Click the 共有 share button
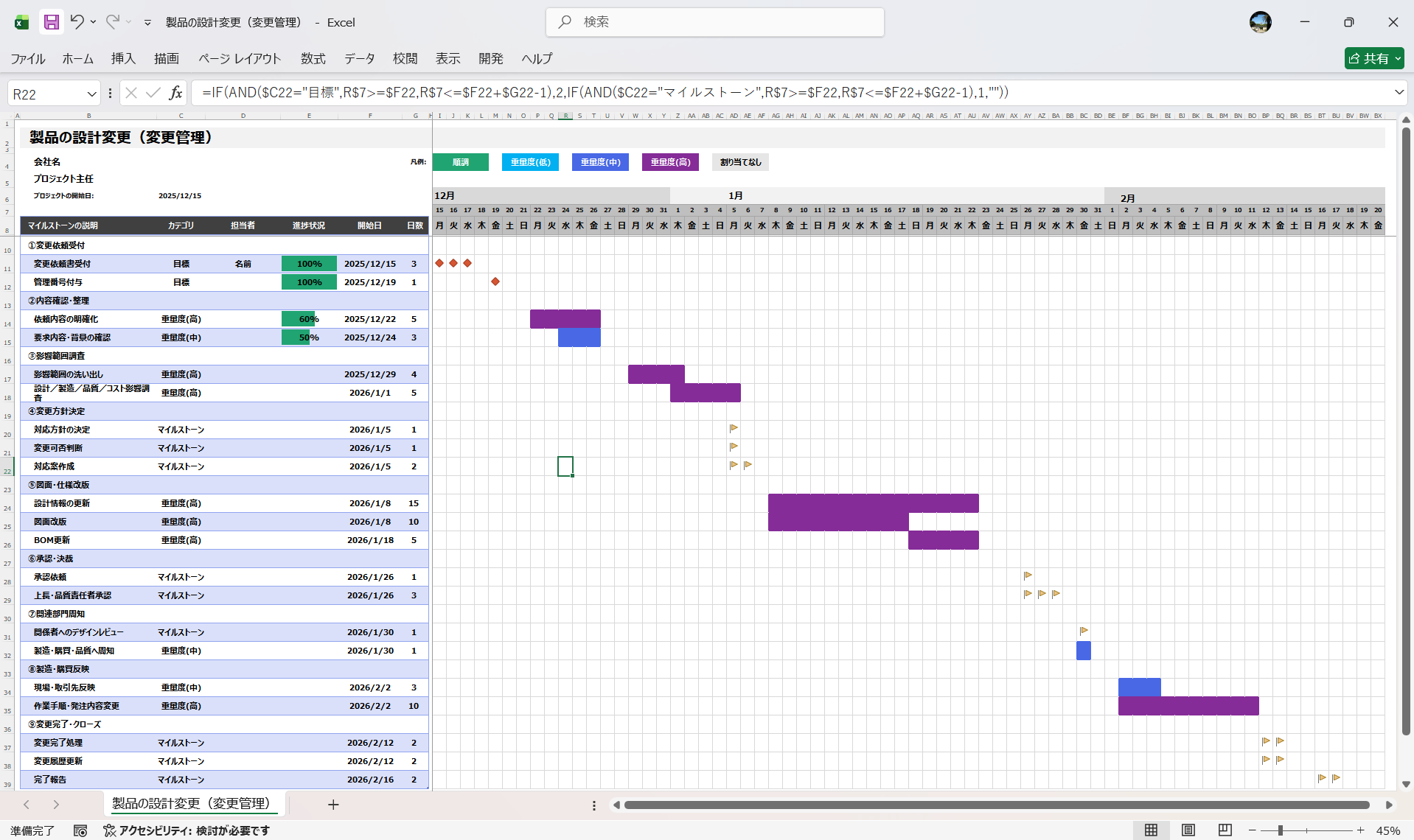 1373,58
